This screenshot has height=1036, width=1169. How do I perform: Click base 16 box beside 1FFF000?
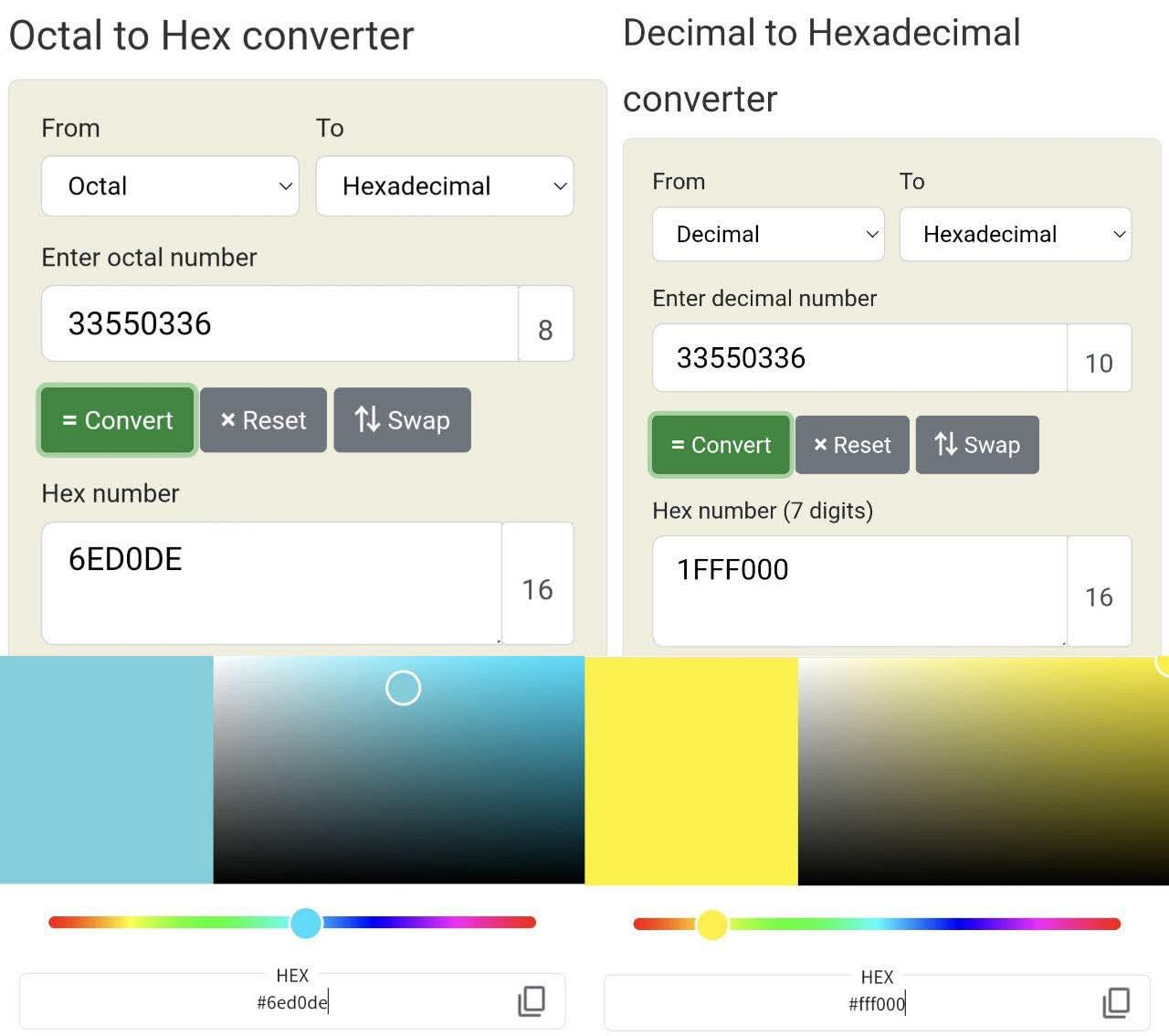click(x=1099, y=591)
